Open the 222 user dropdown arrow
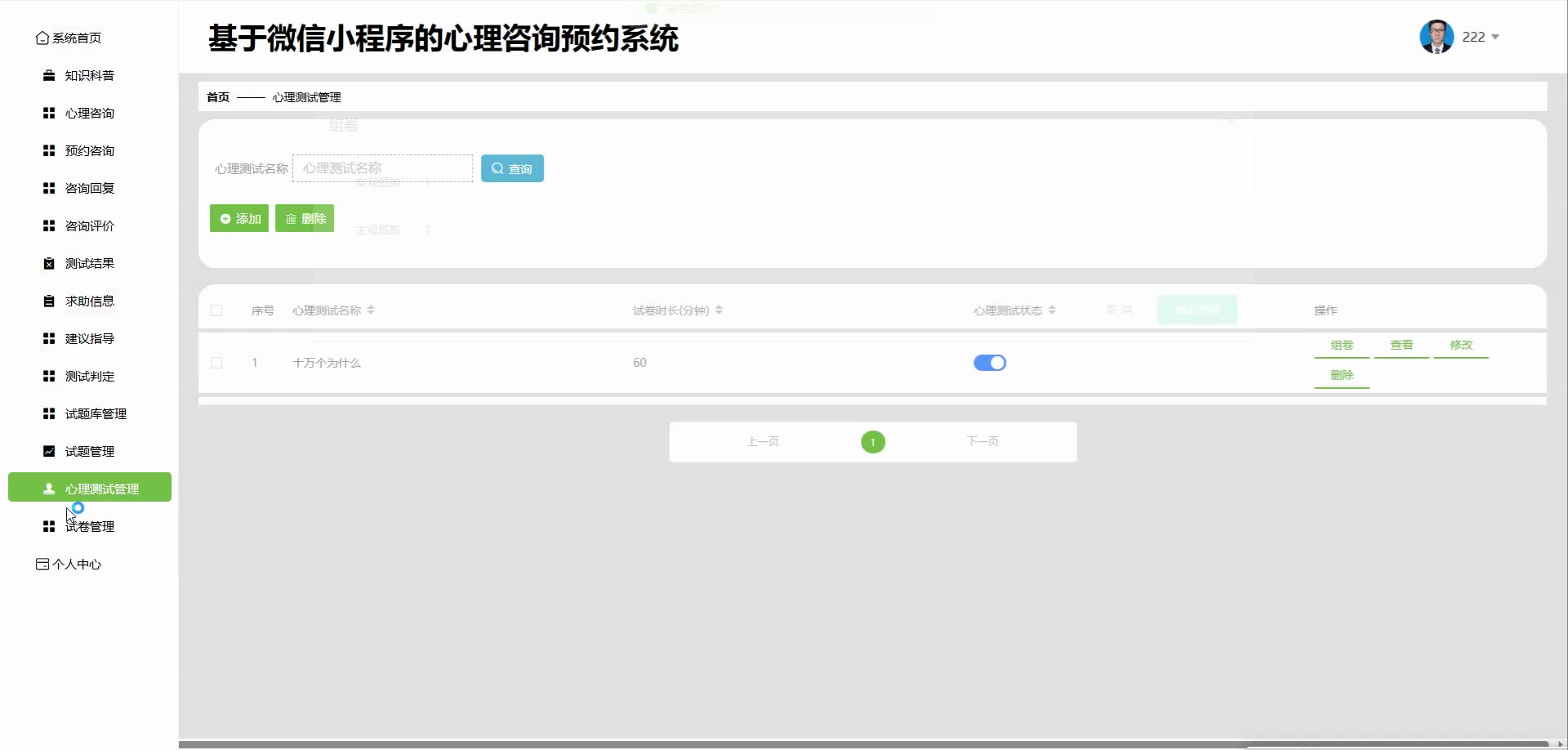This screenshot has width=1568, height=750. [1495, 38]
